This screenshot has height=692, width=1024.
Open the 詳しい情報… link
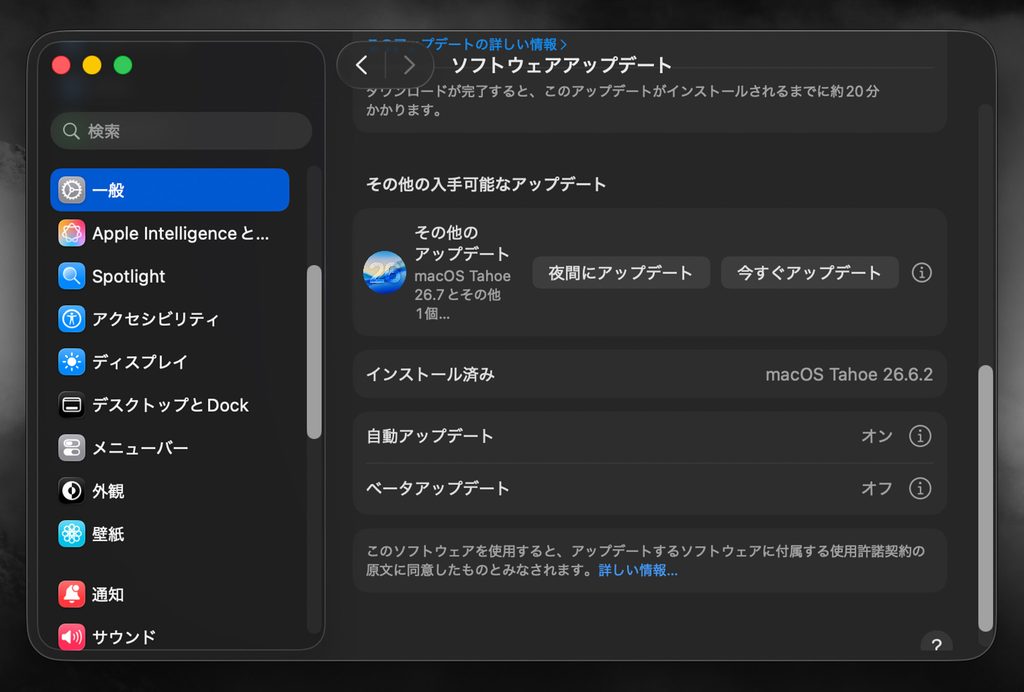(638, 570)
